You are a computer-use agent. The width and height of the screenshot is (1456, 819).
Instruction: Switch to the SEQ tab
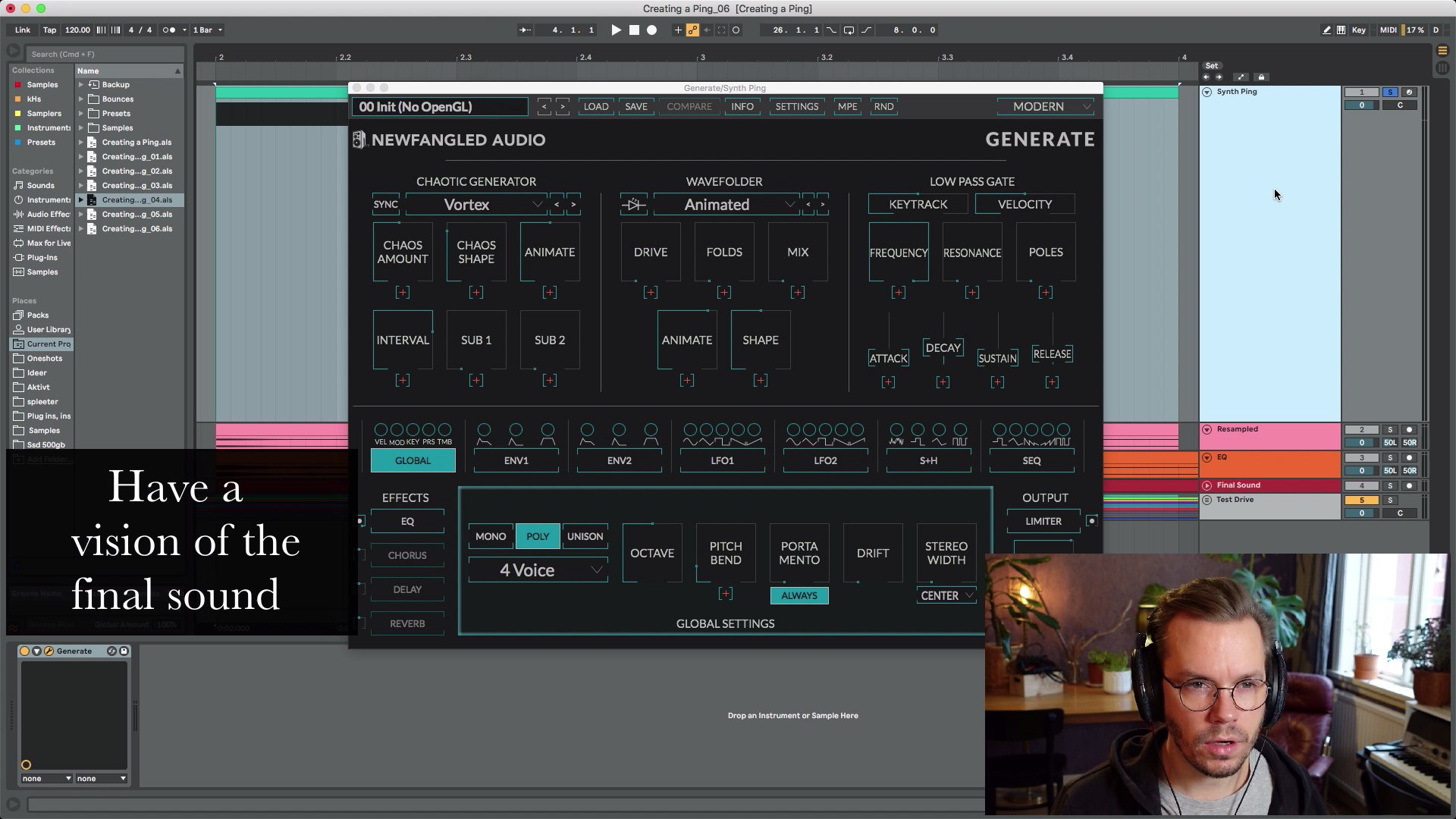(1031, 460)
